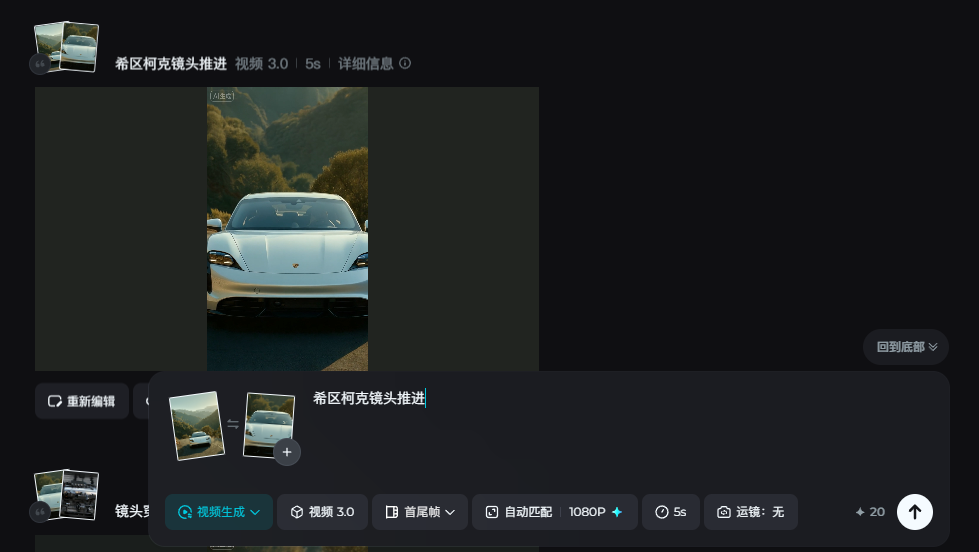Click quote icon on lower thumbnail stack
979x552 pixels.
(x=39, y=511)
